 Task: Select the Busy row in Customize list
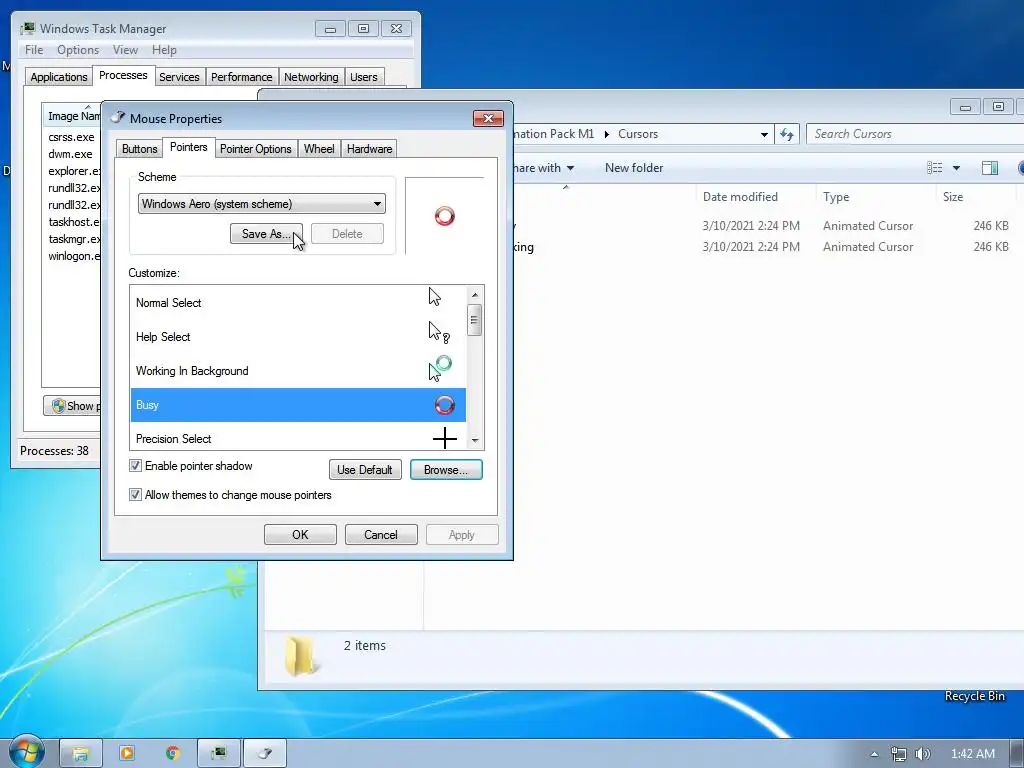coord(298,405)
